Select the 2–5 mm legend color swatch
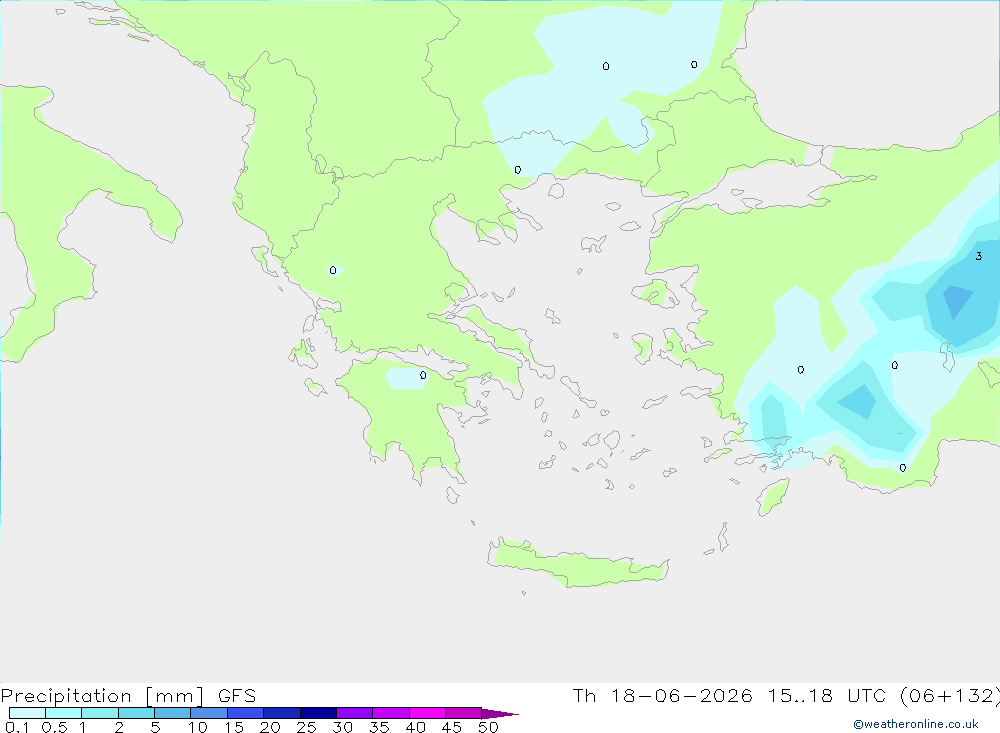The height and width of the screenshot is (733, 1000). 136,713
